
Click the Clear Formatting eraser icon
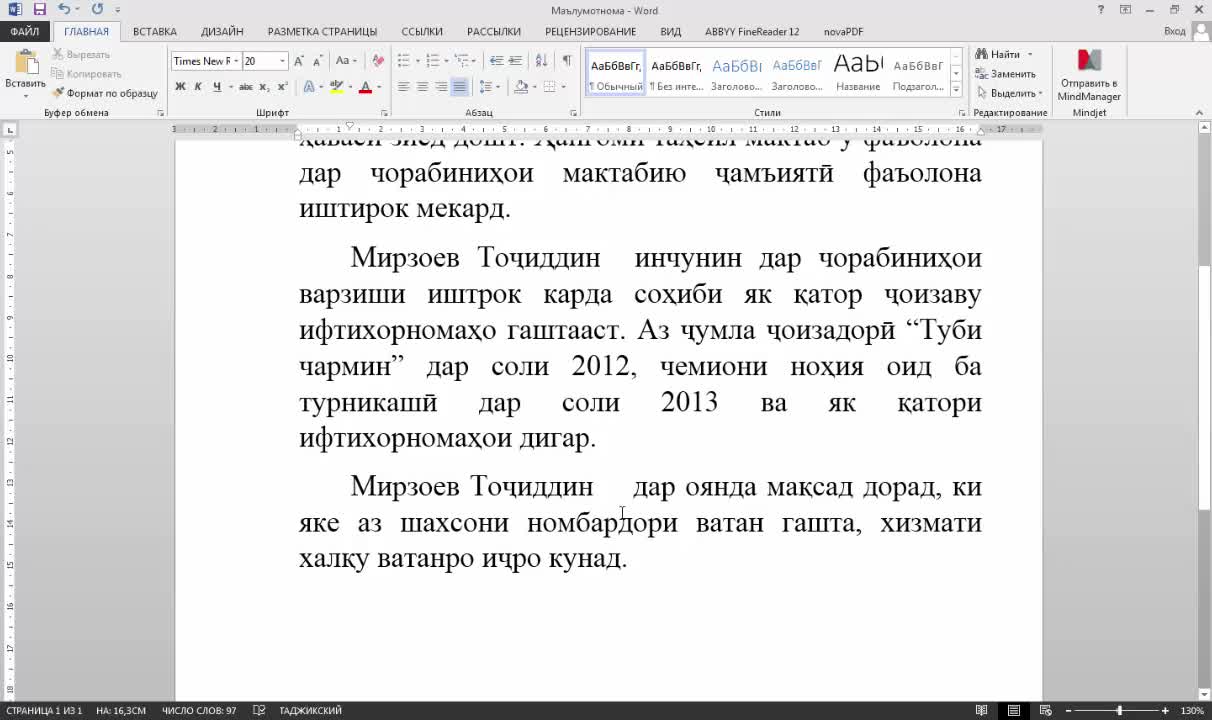click(x=378, y=61)
